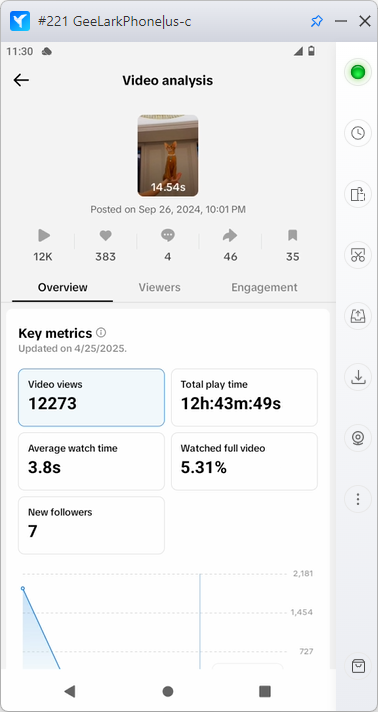Viewport: 378px width, 712px height.
Task: Open the three-dot more options menu
Action: [358, 499]
